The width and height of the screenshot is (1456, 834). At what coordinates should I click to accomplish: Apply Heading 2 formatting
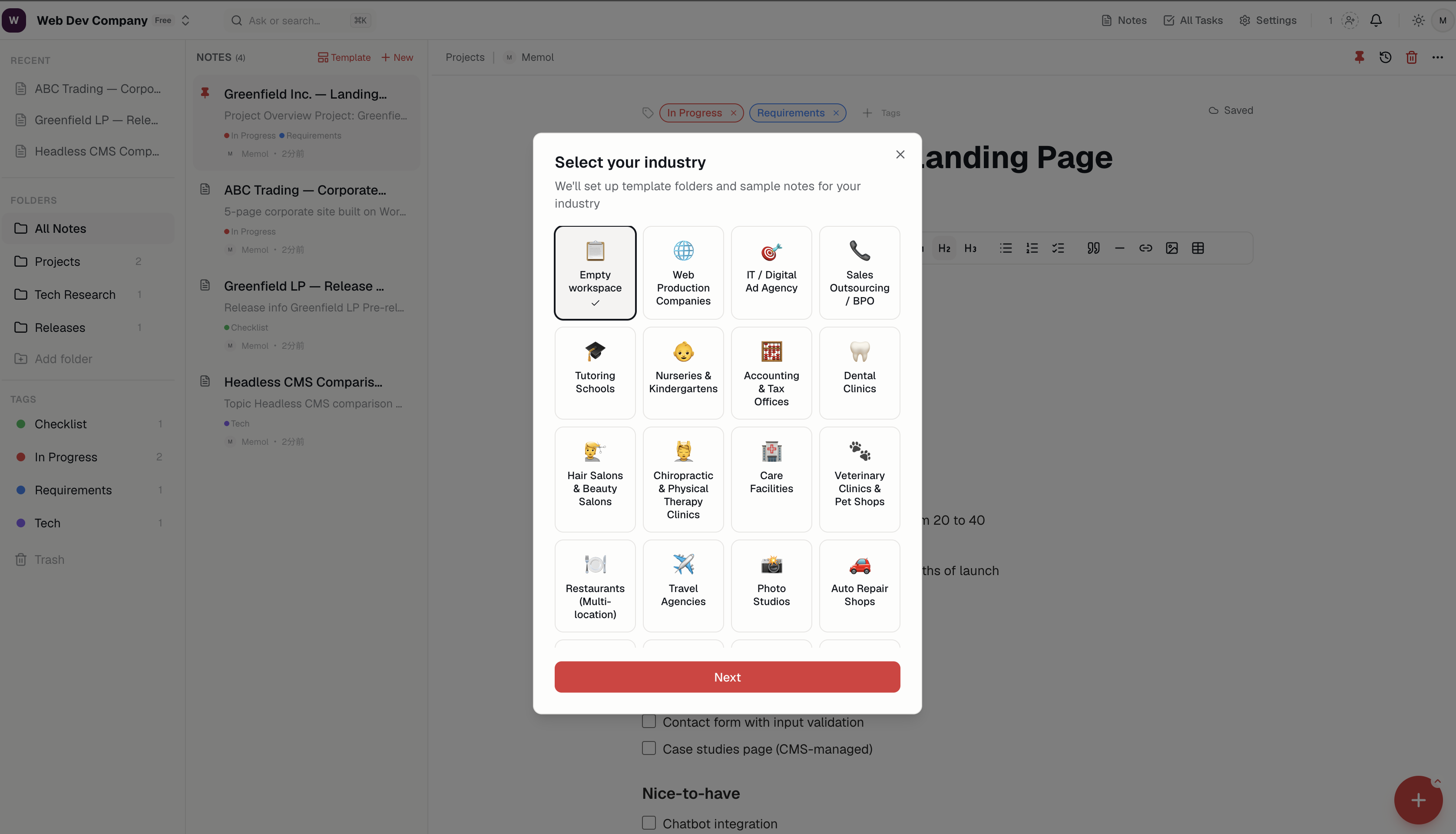(x=944, y=248)
